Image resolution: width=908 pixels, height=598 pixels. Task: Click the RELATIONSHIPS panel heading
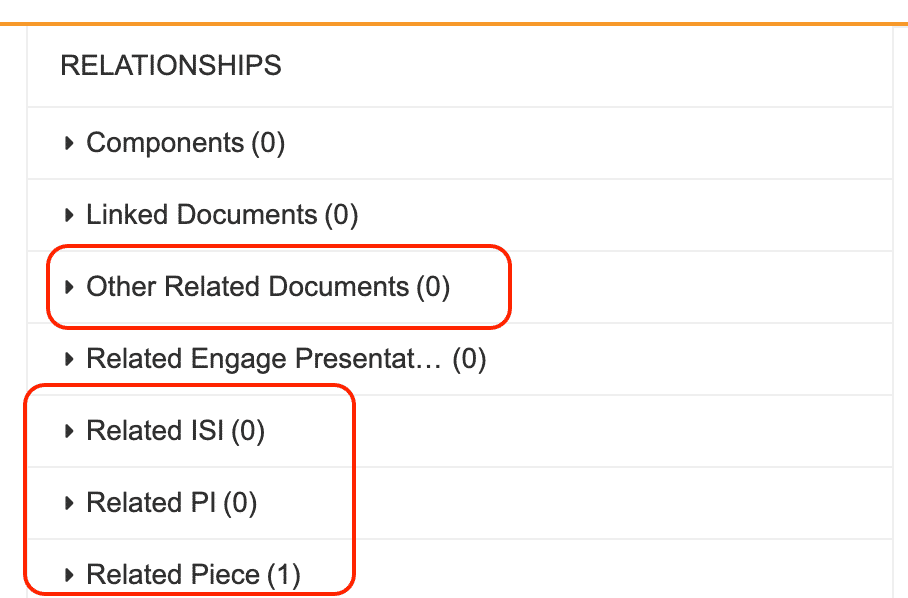pos(171,66)
